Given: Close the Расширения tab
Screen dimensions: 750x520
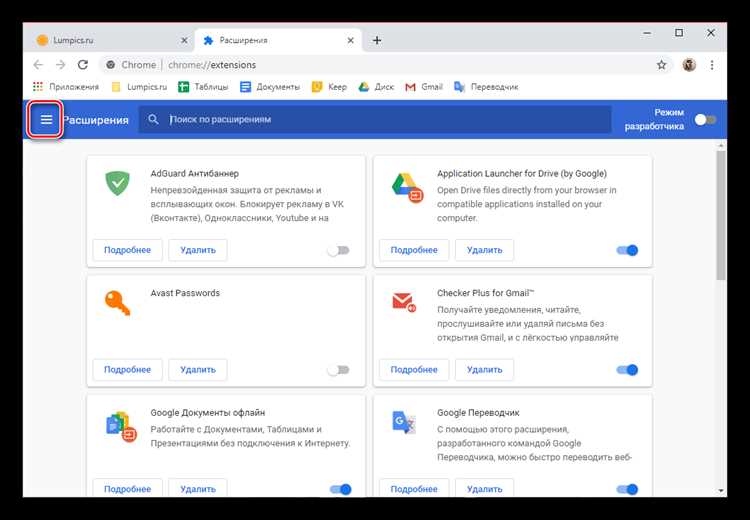Looking at the screenshot, I should (351, 41).
